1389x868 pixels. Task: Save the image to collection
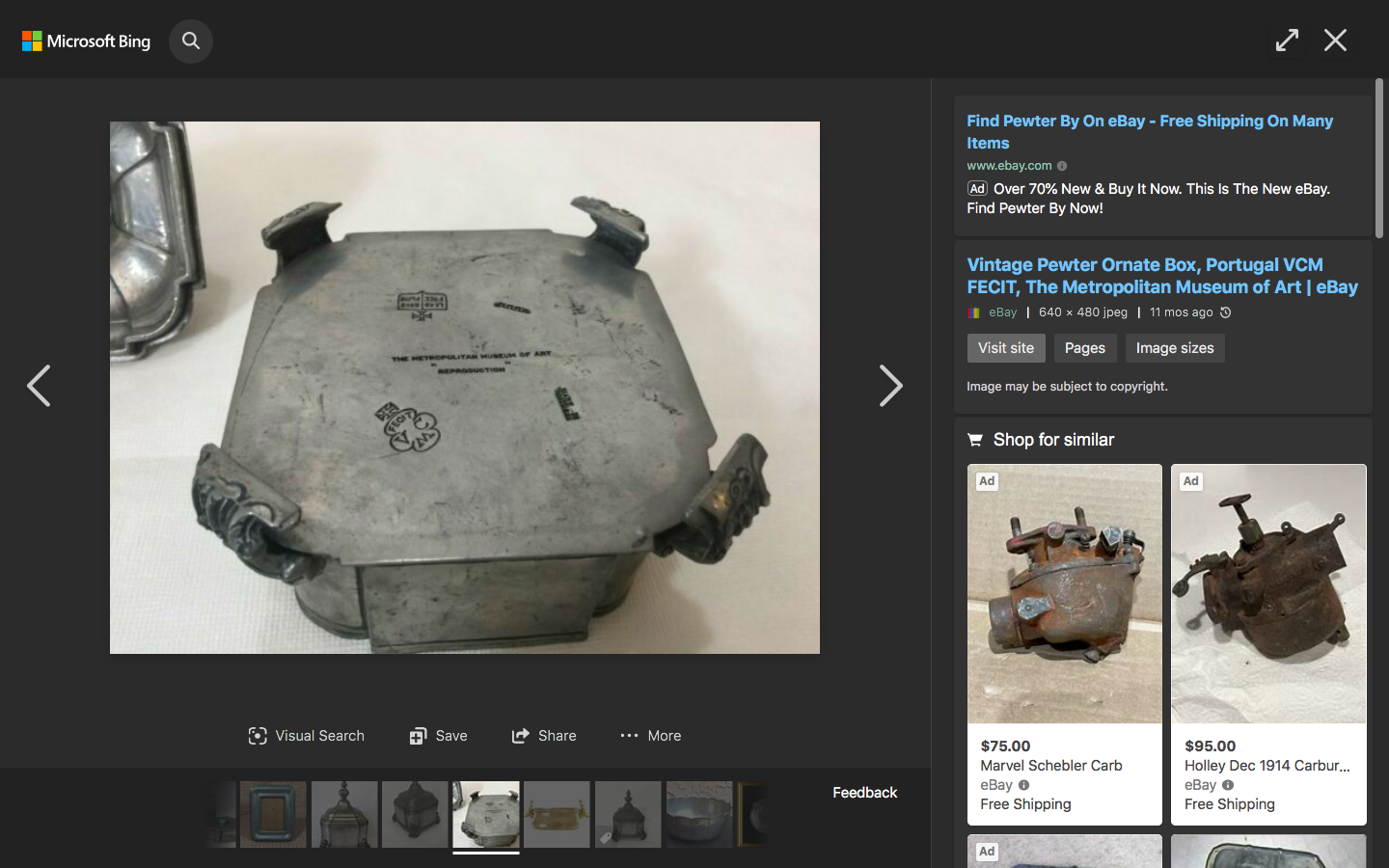point(438,736)
